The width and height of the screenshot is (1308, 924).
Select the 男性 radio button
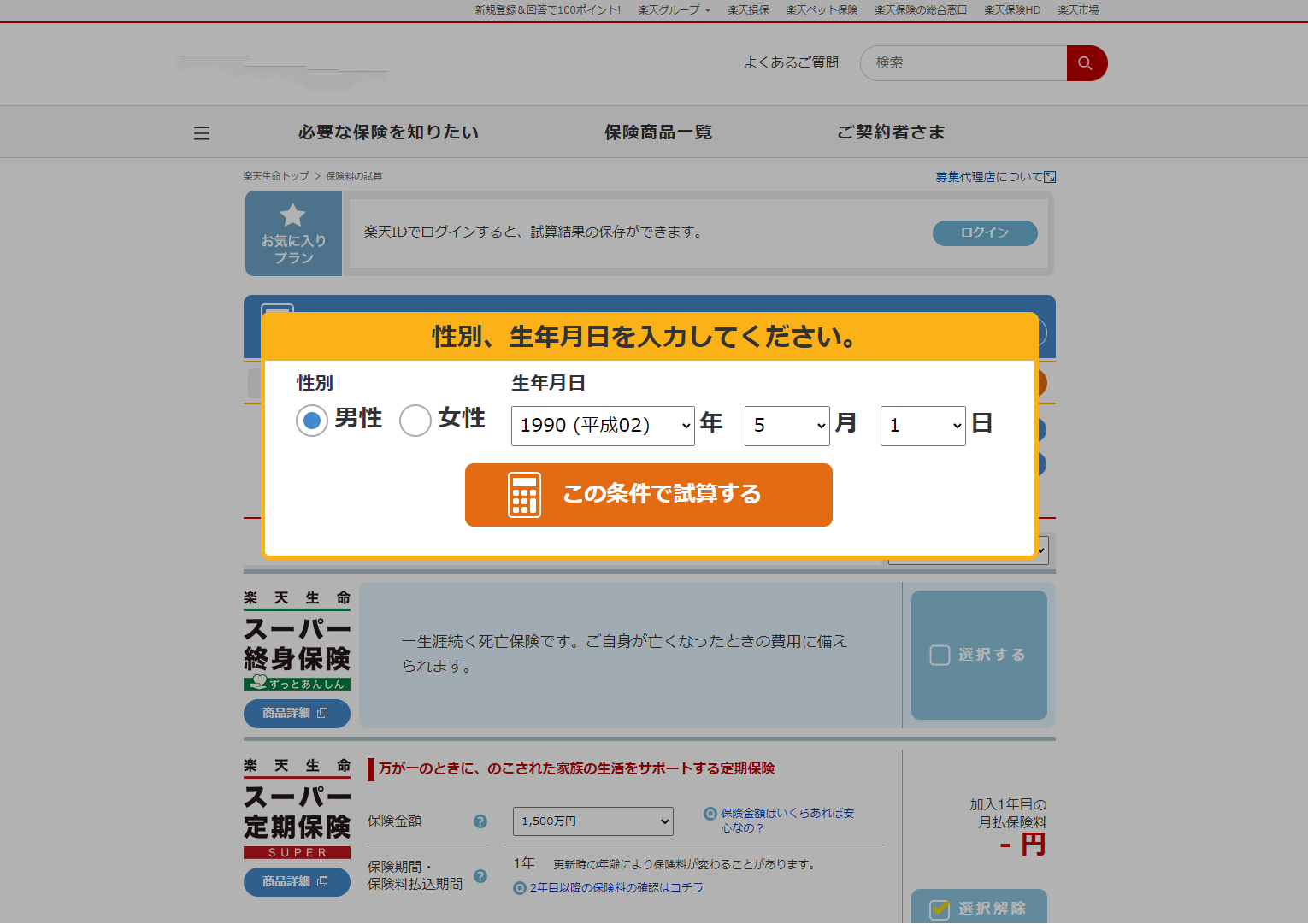click(x=312, y=421)
